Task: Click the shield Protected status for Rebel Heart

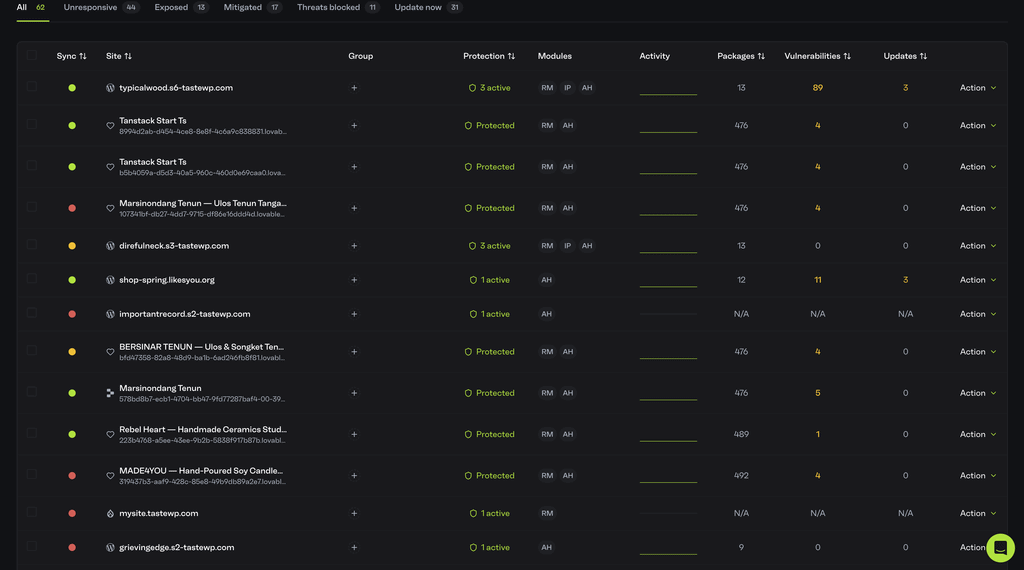Action: pyautogui.click(x=489, y=434)
